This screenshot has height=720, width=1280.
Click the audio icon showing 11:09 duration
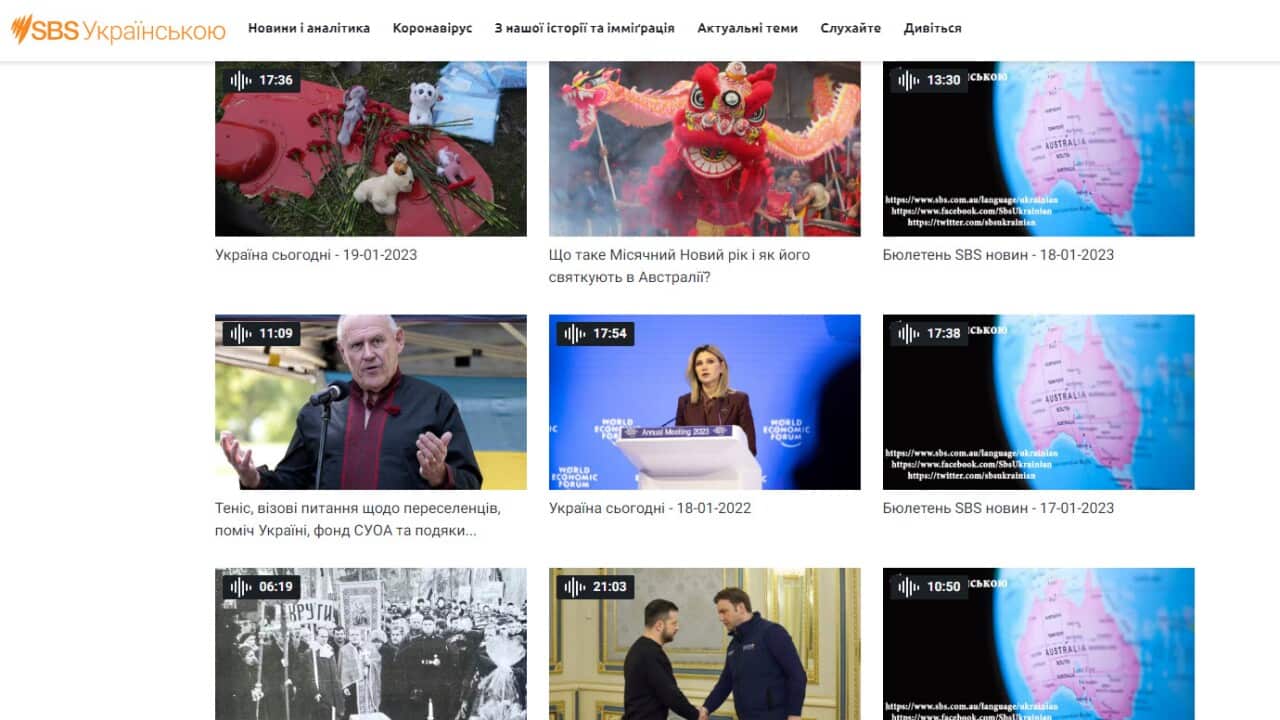click(x=238, y=333)
